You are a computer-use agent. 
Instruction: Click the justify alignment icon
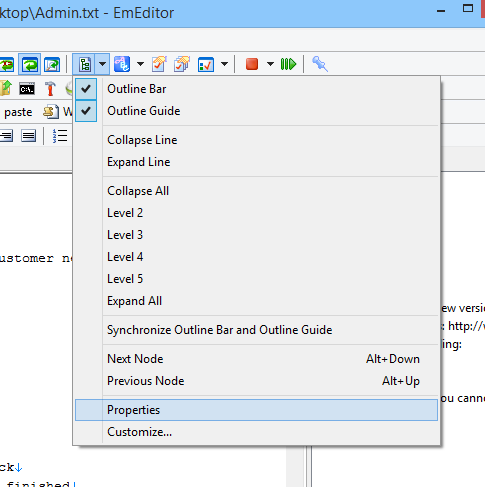pyautogui.click(x=29, y=136)
